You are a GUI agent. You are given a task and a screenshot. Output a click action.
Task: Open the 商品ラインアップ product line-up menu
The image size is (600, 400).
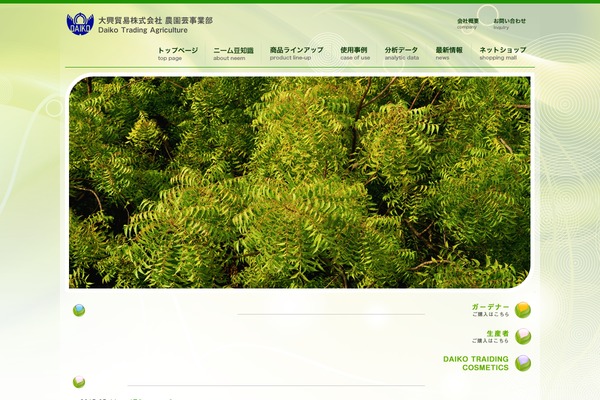coord(296,54)
